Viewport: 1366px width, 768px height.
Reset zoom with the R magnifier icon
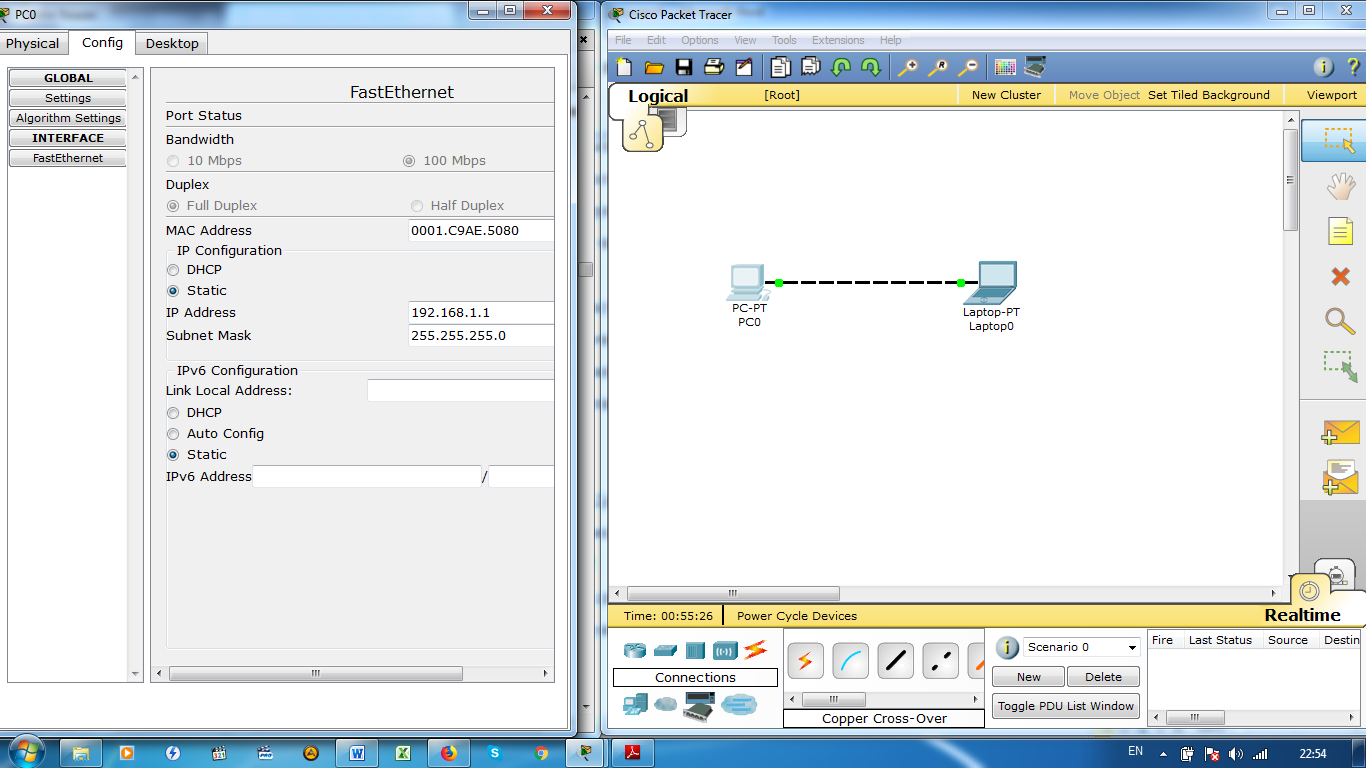point(938,67)
